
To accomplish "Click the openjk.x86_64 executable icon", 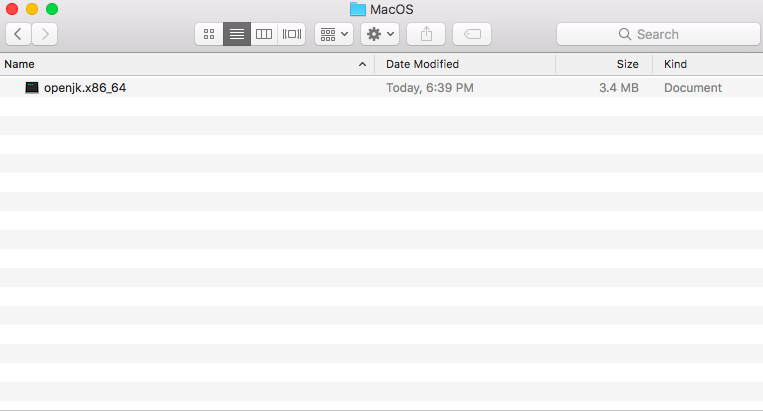I will pyautogui.click(x=32, y=88).
